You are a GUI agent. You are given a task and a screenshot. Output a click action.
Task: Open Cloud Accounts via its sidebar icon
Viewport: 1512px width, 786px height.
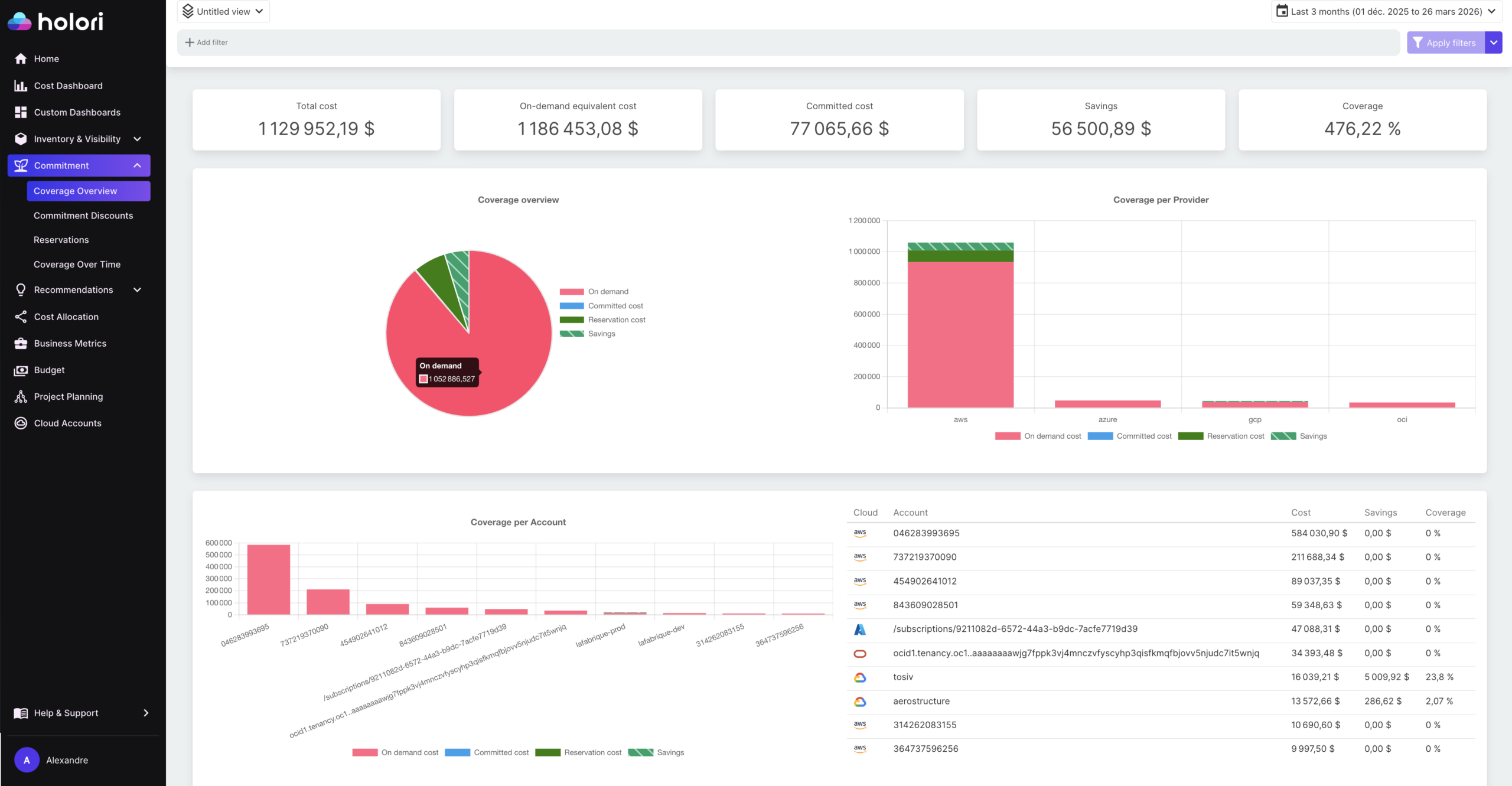pos(21,423)
